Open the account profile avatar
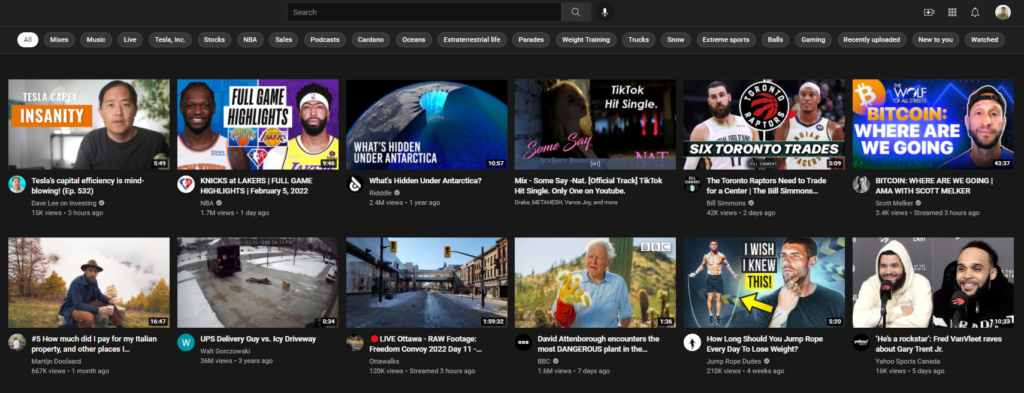Viewport: 1024px width, 393px height. click(x=1002, y=12)
